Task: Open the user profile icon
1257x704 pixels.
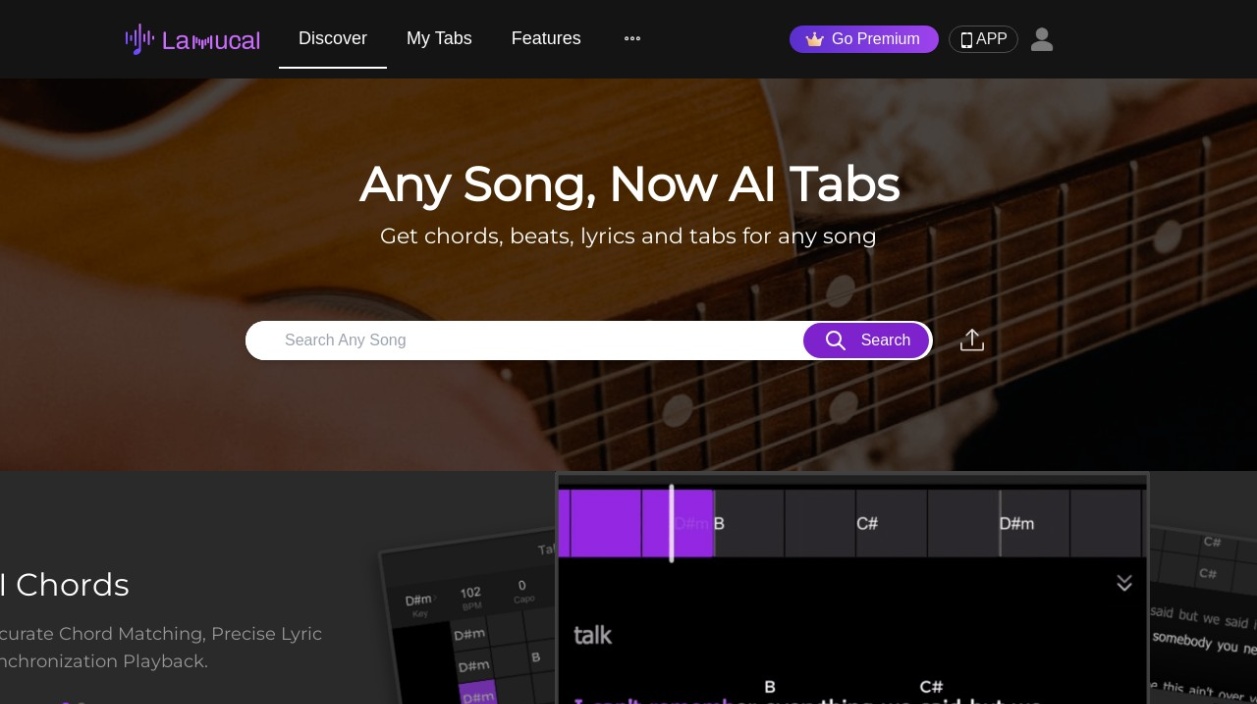Action: tap(1041, 39)
